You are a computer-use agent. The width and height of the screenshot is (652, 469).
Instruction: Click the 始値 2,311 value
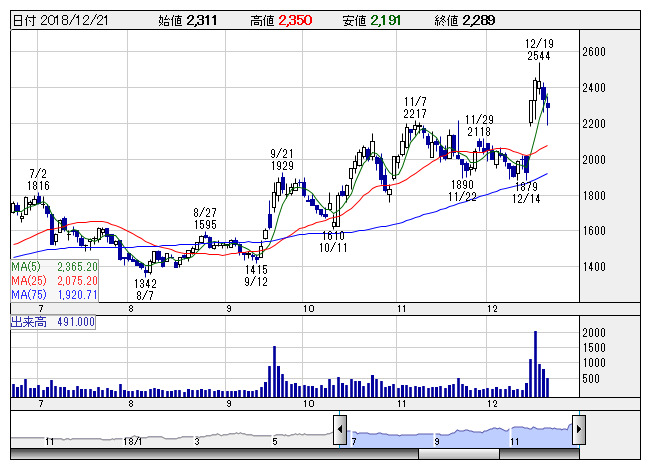tap(202, 19)
